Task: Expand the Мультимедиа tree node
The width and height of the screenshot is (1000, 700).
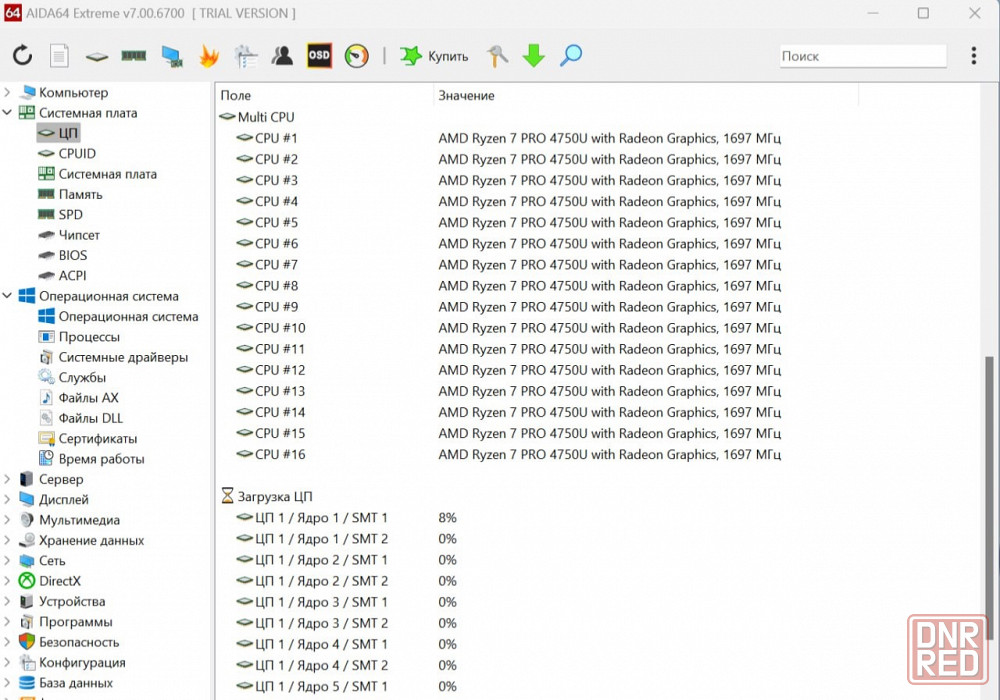Action: [8, 520]
